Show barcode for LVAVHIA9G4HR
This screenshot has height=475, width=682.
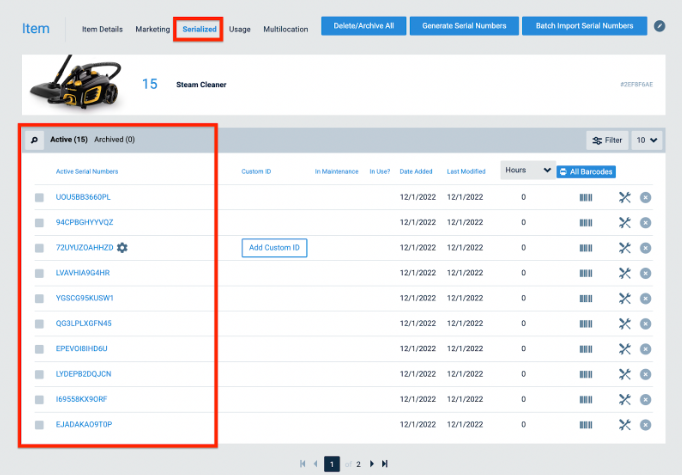[586, 273]
